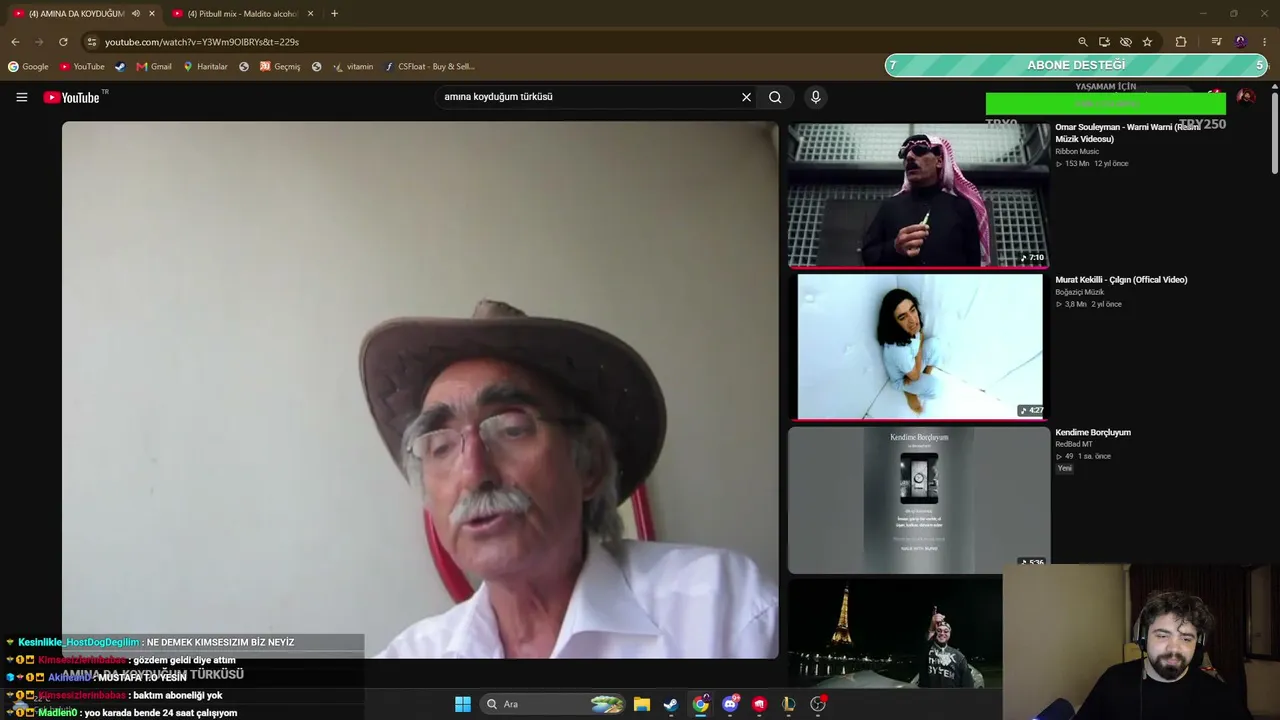Open File Explorer from the taskbar

642,704
